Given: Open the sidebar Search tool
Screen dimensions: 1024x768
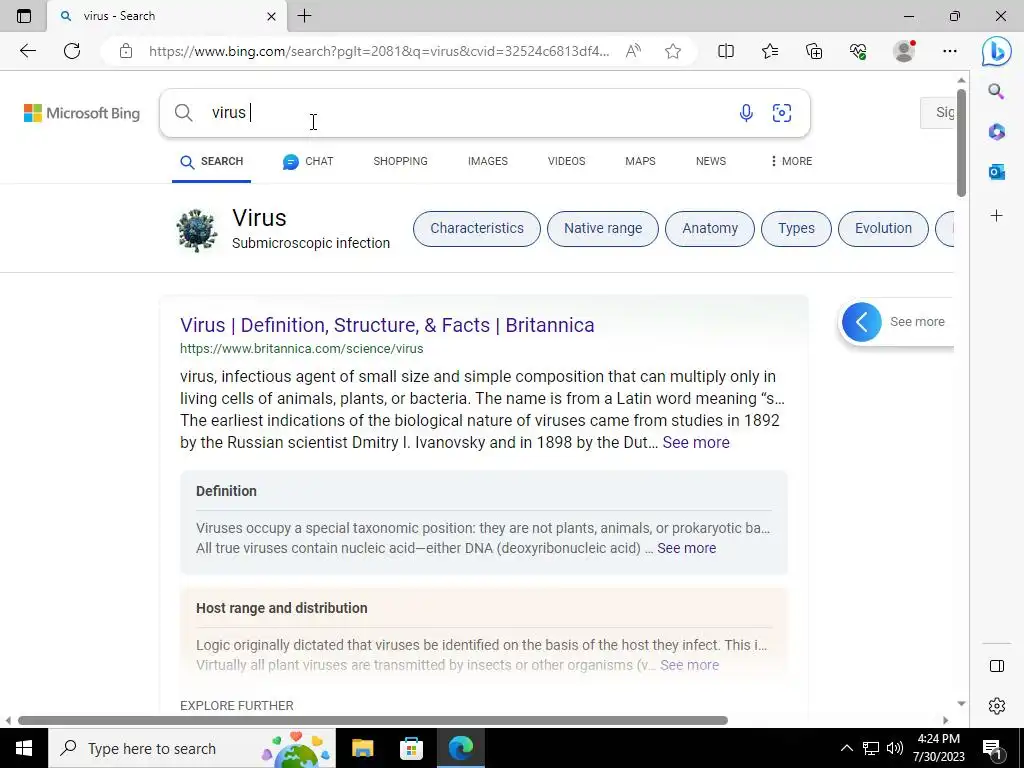Looking at the screenshot, I should [996, 91].
